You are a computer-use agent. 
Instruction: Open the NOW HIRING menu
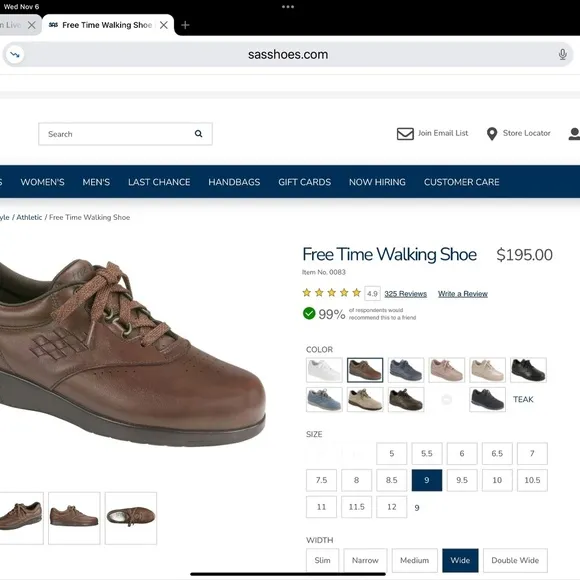[377, 182]
